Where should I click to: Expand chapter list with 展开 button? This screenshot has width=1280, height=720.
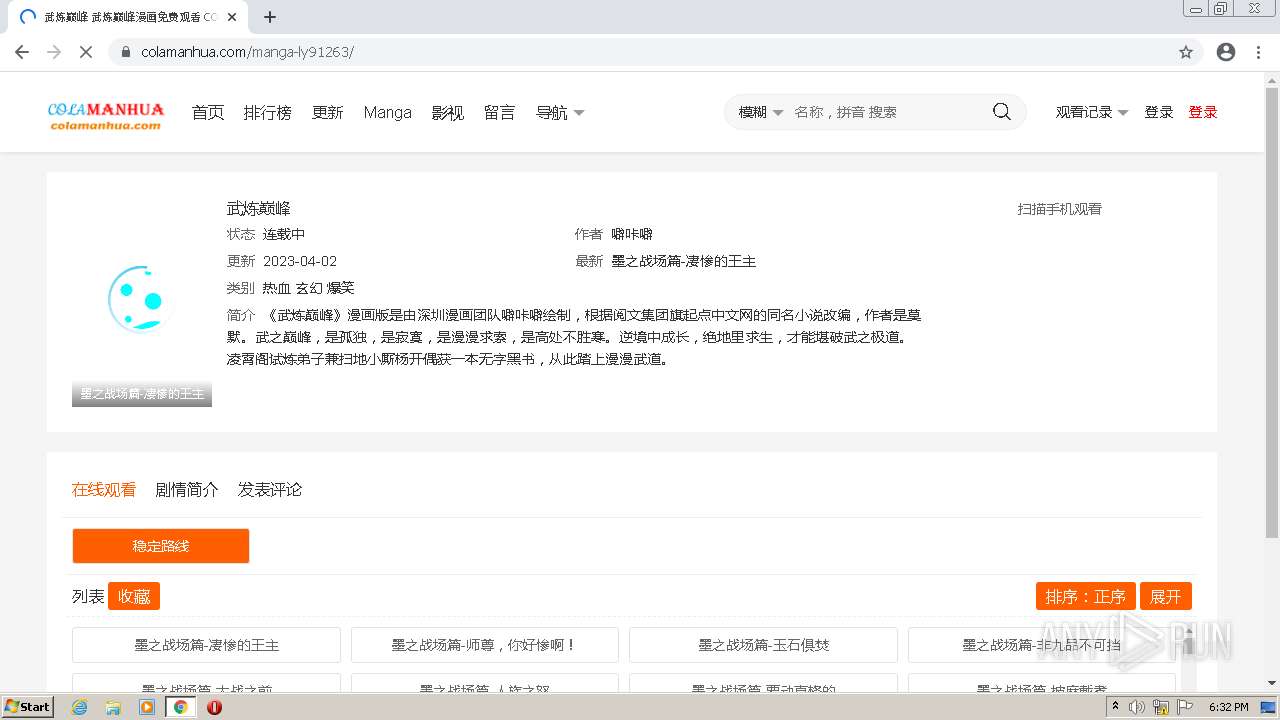1166,597
